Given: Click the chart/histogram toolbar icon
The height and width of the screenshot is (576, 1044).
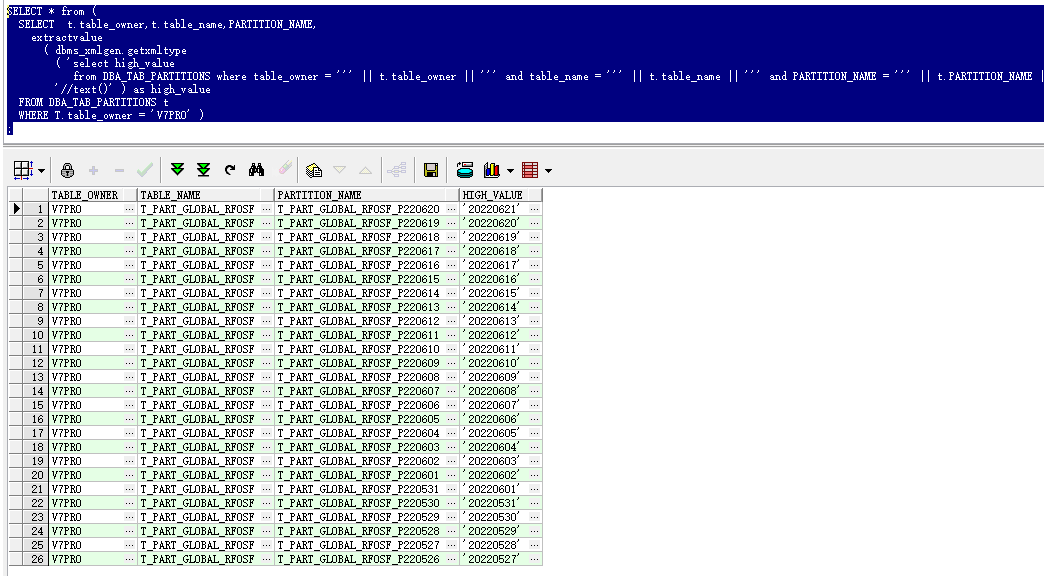Looking at the screenshot, I should click(491, 169).
